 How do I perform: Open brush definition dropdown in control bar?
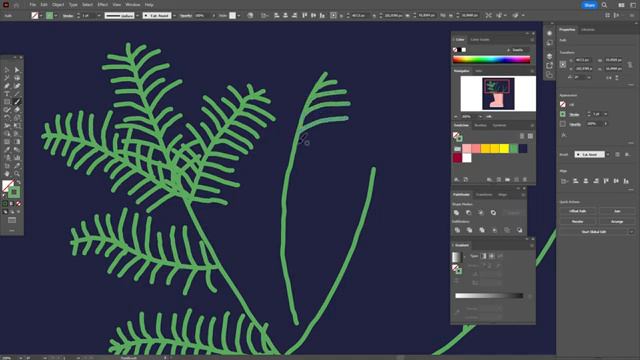tap(174, 16)
